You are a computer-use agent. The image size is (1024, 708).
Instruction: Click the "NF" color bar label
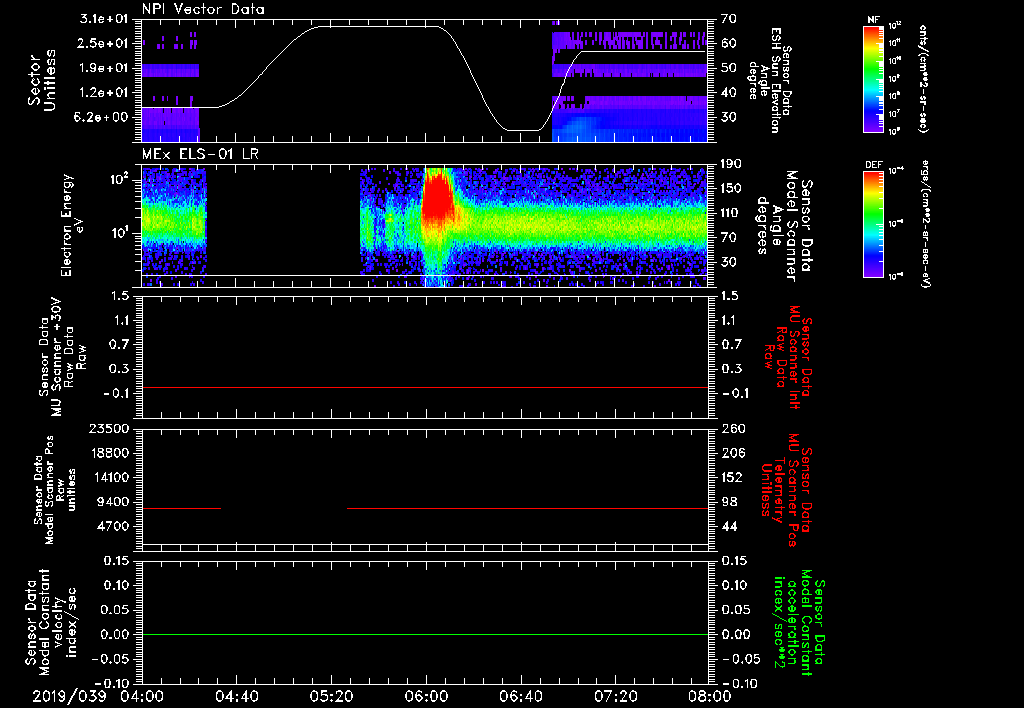[873, 20]
